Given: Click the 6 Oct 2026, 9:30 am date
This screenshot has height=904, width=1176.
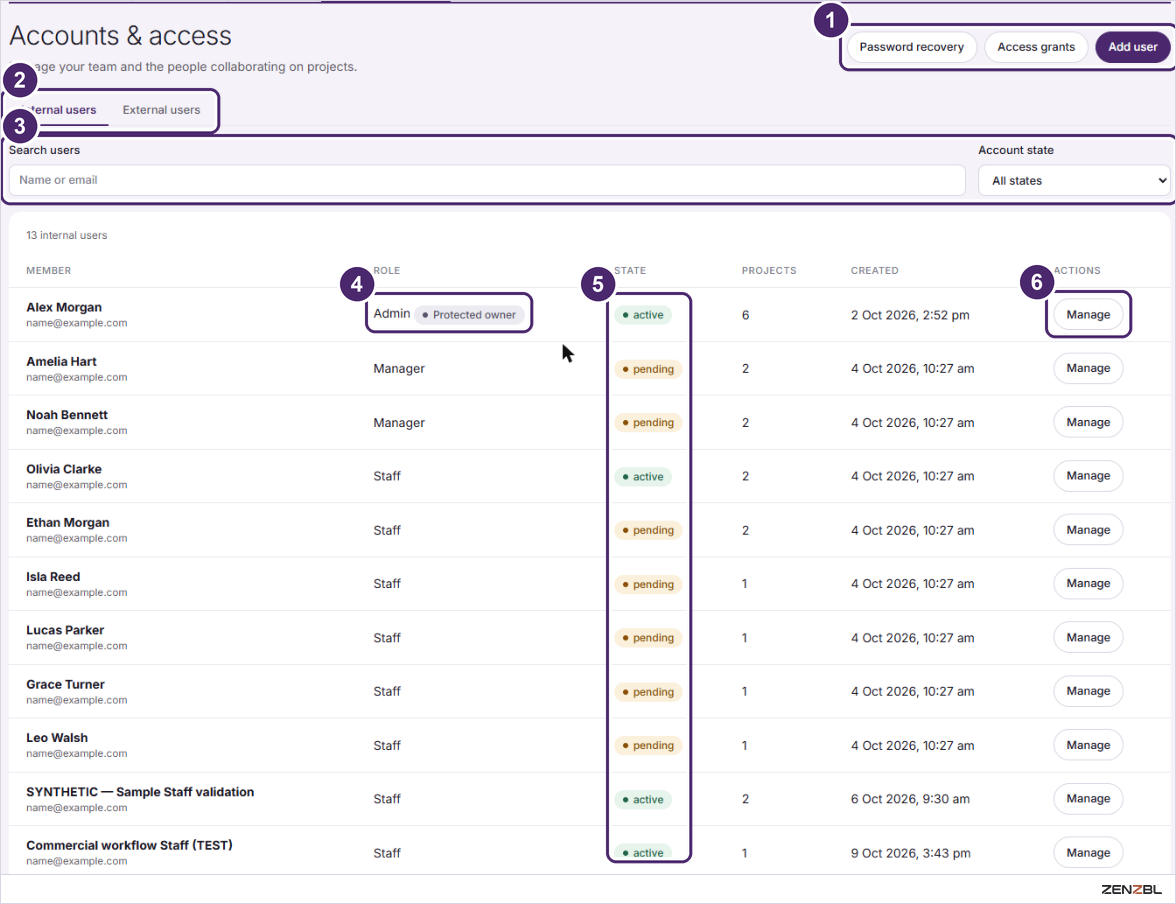Looking at the screenshot, I should (910, 800).
